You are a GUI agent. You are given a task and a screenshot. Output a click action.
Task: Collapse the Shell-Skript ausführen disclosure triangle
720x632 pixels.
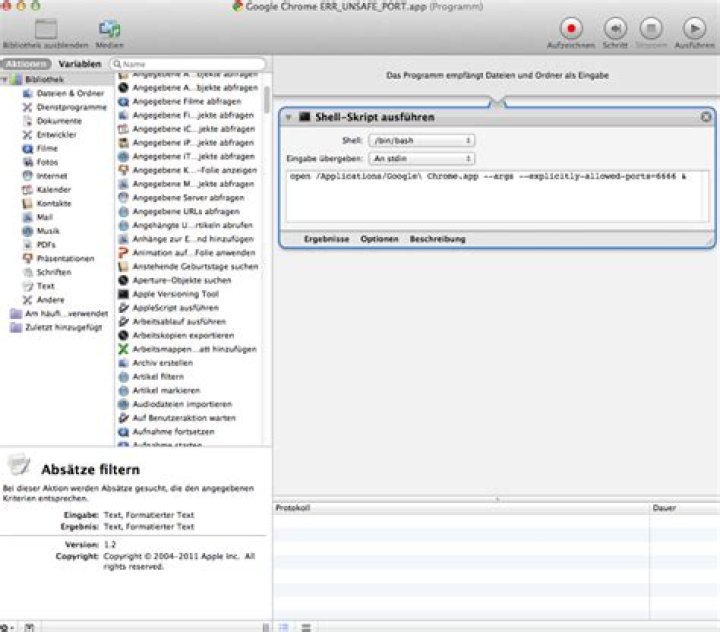(x=288, y=118)
